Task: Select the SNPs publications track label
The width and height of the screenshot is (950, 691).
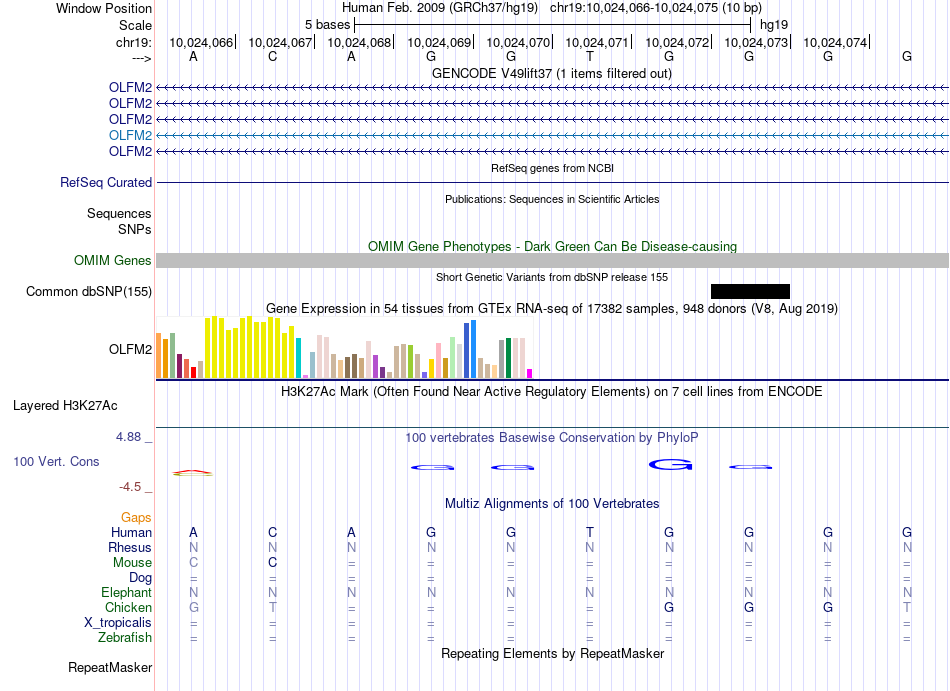Action: point(135,230)
